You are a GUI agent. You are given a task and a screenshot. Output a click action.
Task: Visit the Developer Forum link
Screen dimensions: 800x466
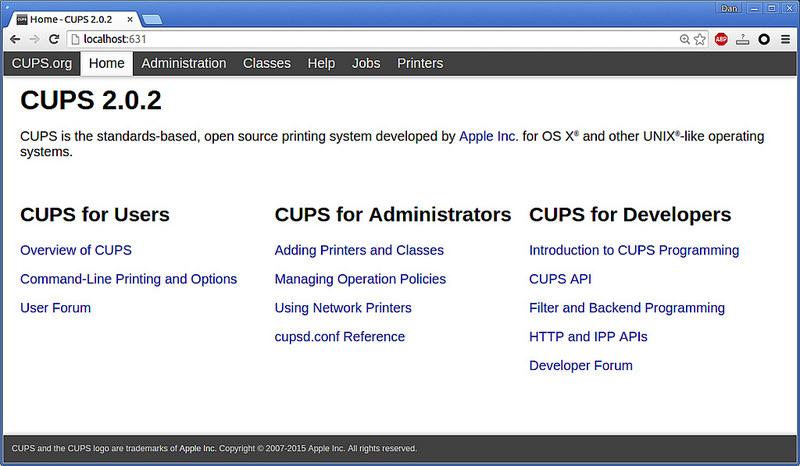click(x=581, y=366)
